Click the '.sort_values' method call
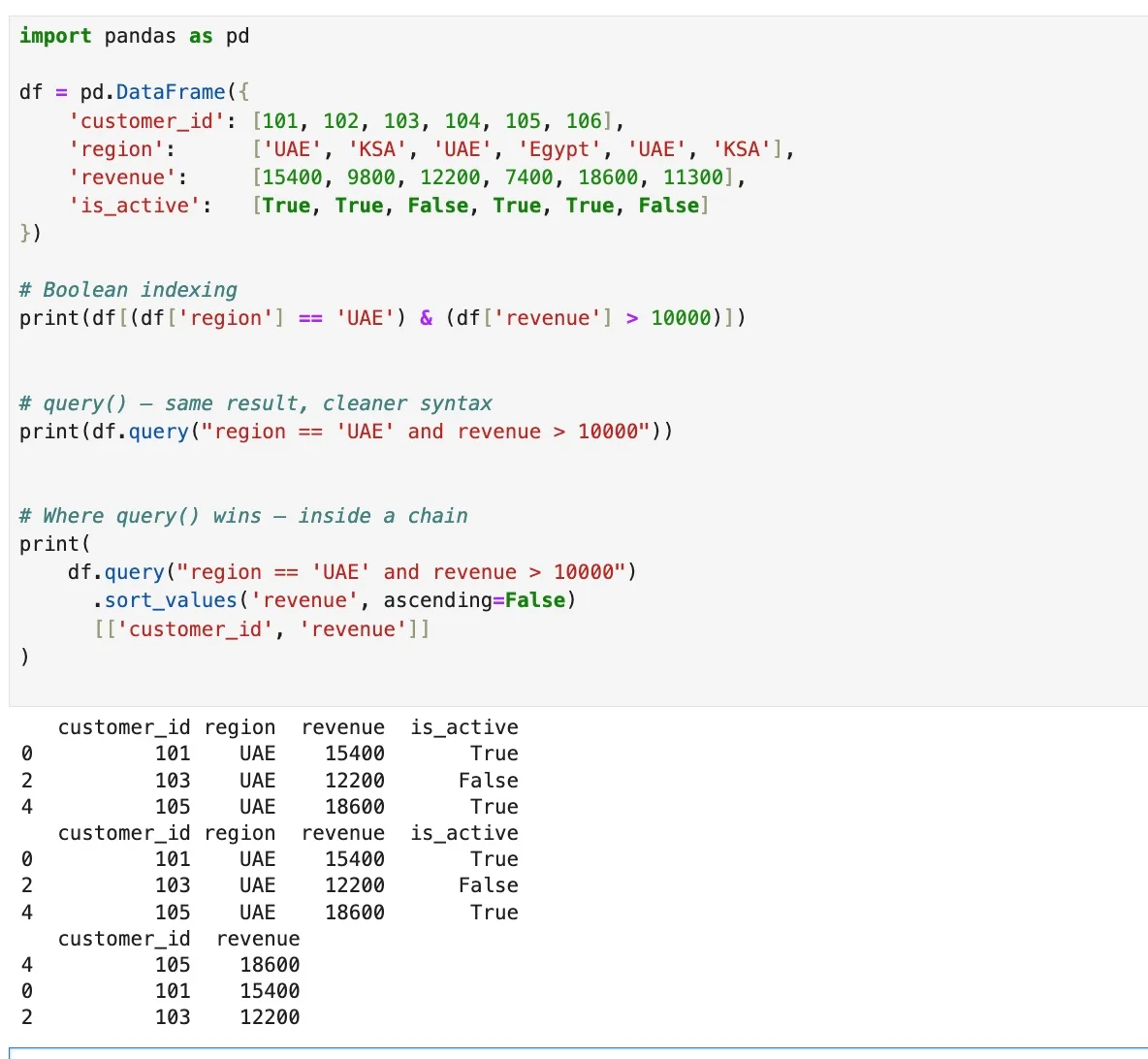The width and height of the screenshot is (1148, 1059). 165,600
